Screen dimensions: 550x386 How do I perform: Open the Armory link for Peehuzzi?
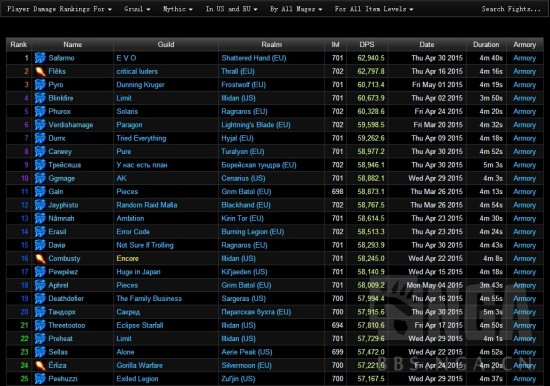pyautogui.click(x=524, y=379)
